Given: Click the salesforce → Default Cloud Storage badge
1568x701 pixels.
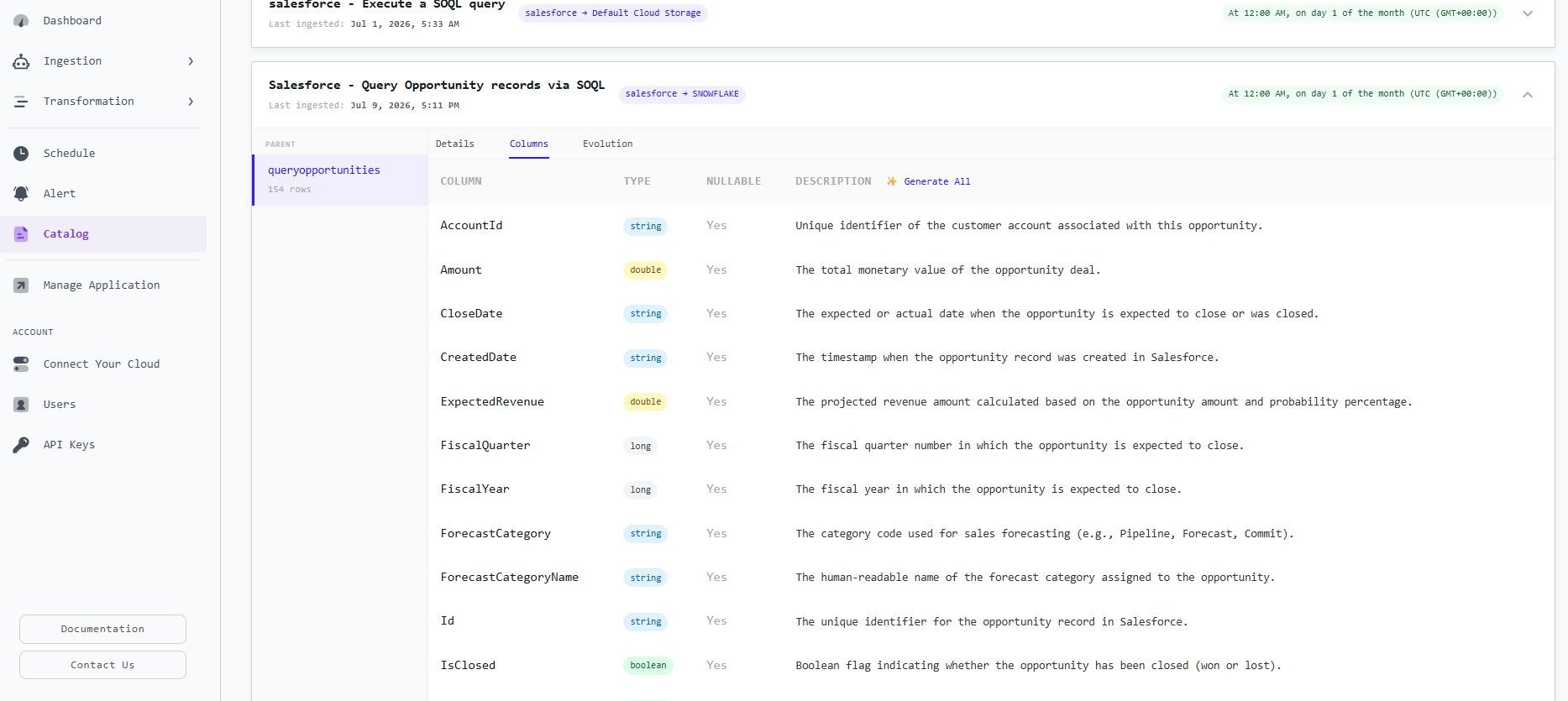Looking at the screenshot, I should click(x=613, y=13).
